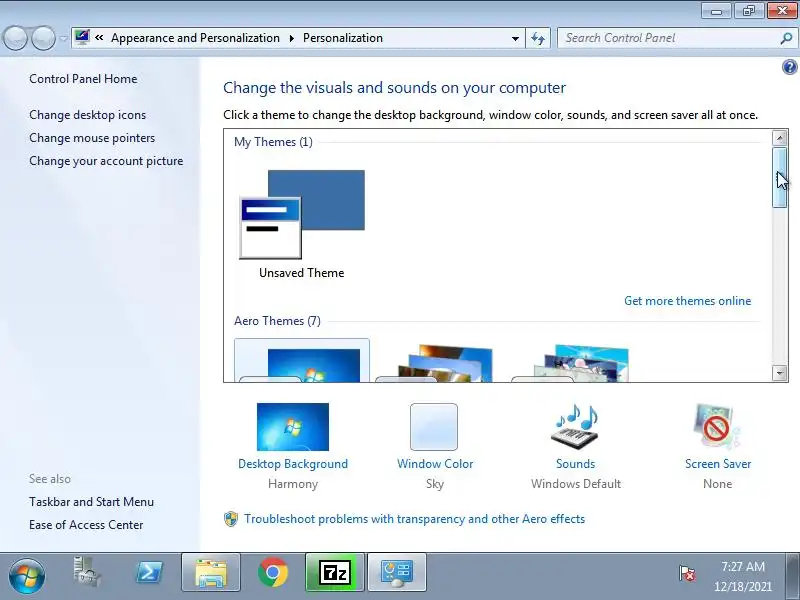Click the My Themes (1) group header

(273, 142)
